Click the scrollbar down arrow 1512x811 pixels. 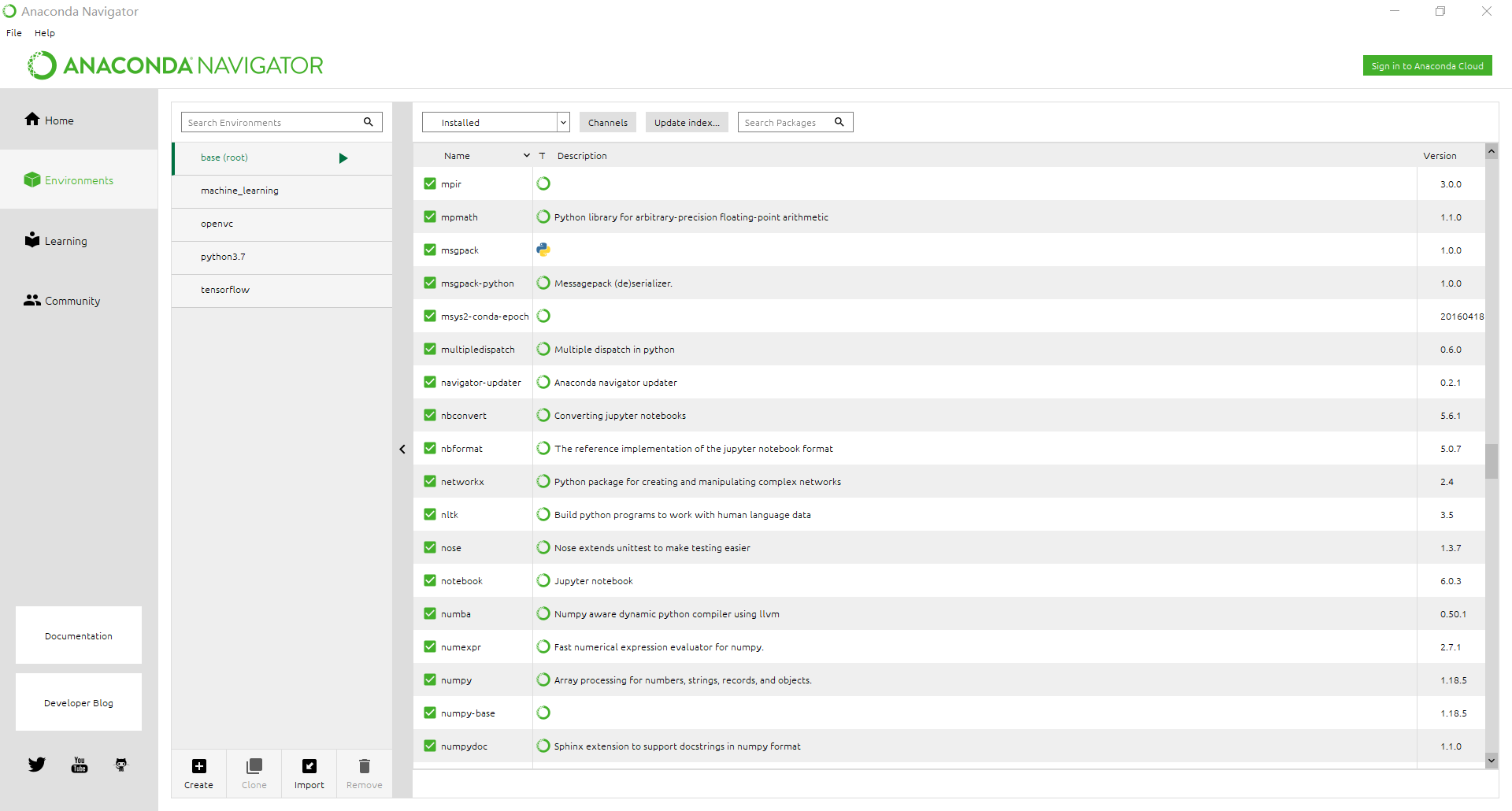1492,760
